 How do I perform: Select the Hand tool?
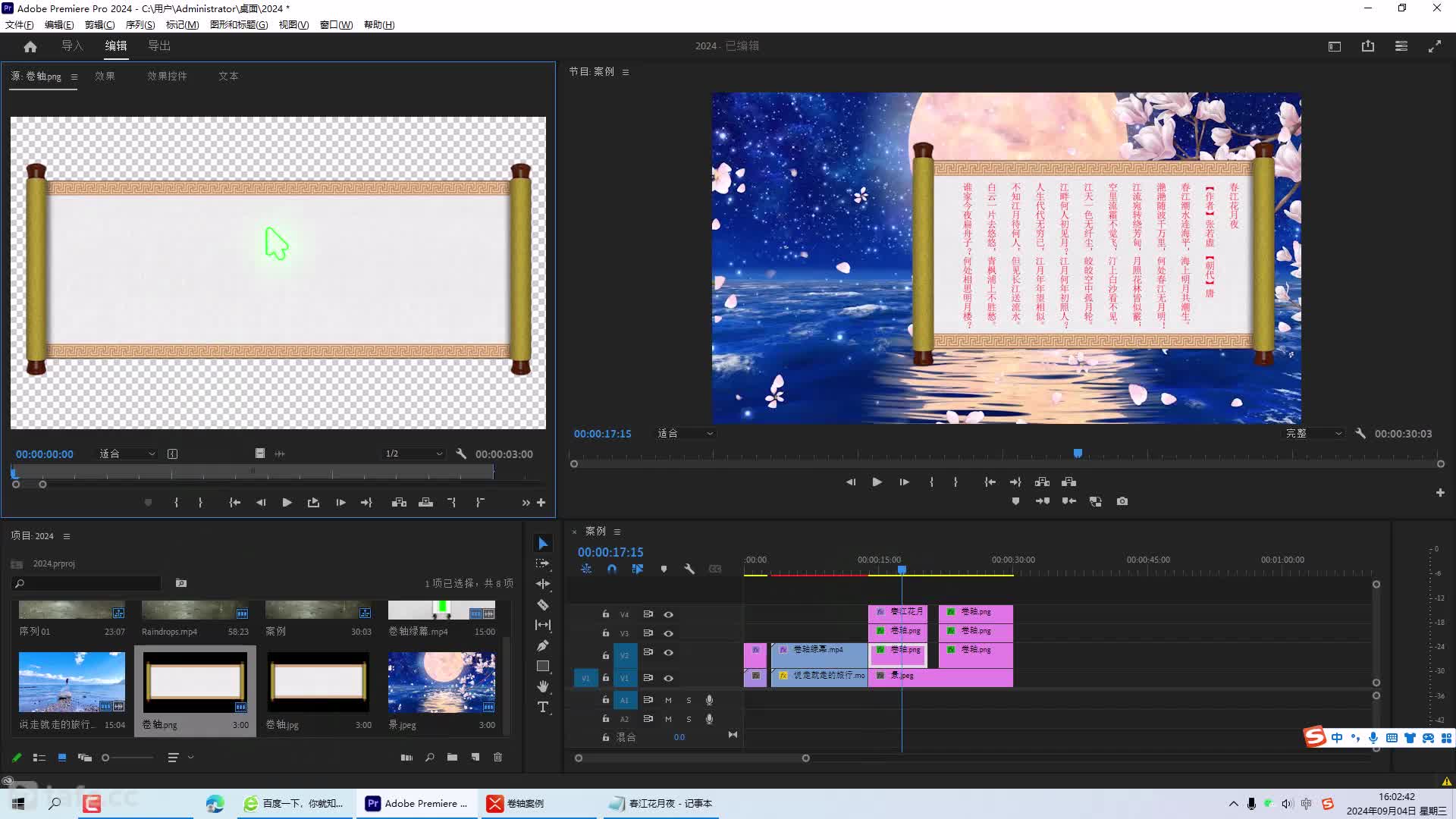point(543,686)
